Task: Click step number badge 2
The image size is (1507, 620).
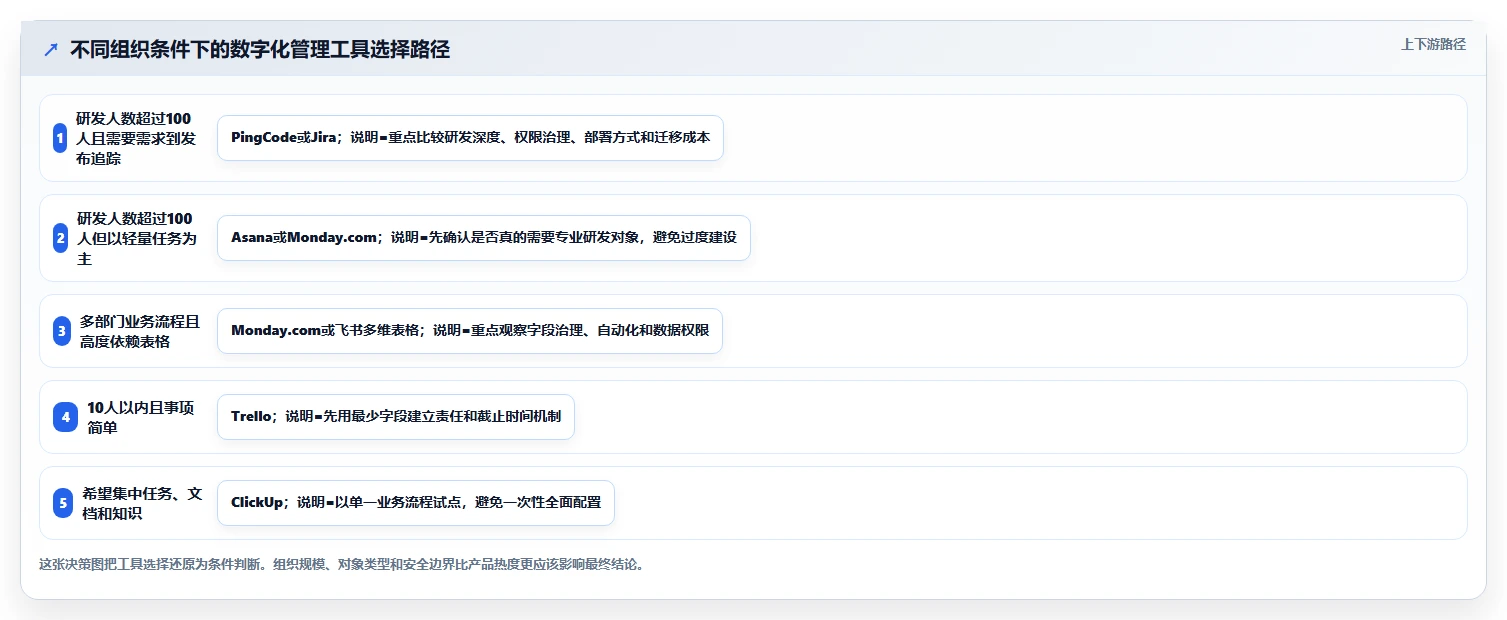Action: click(x=61, y=238)
